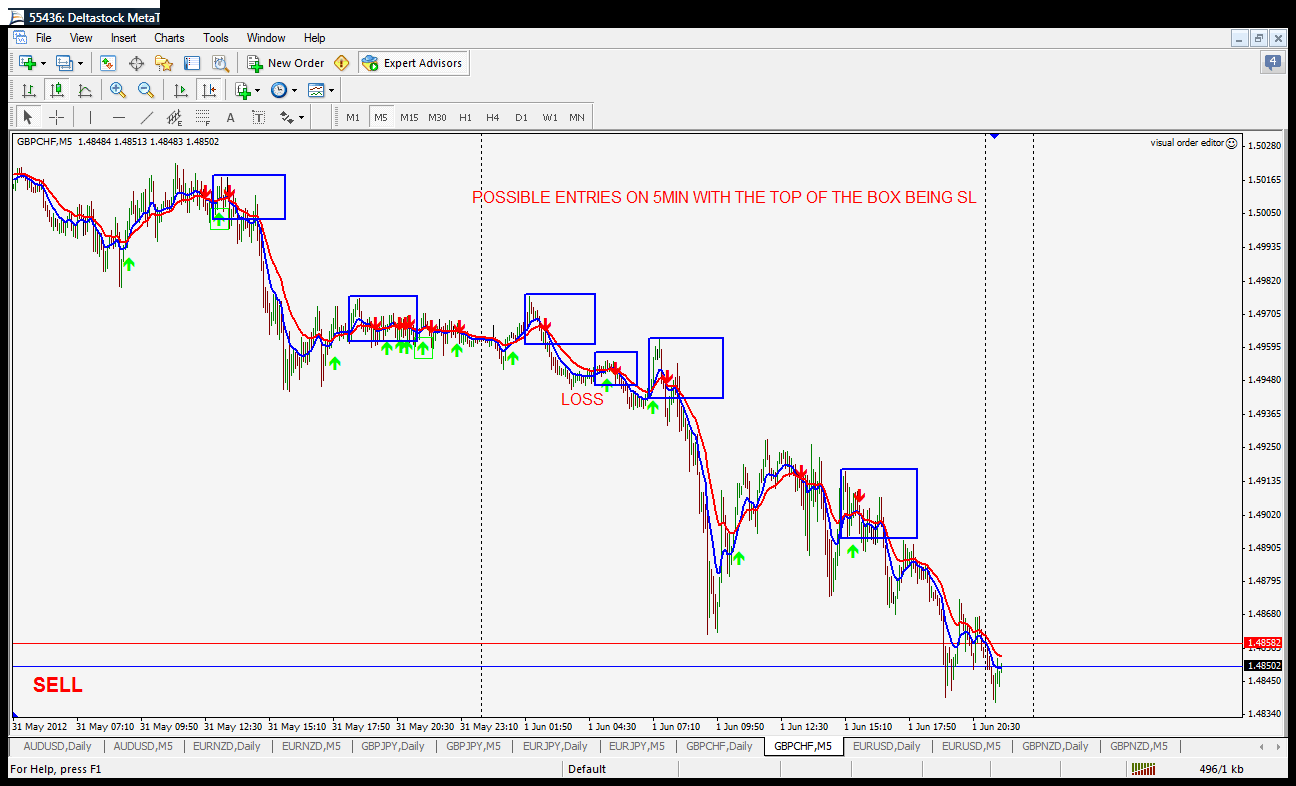Click the New Order button
Viewport: 1296px width, 786px height.
point(286,63)
